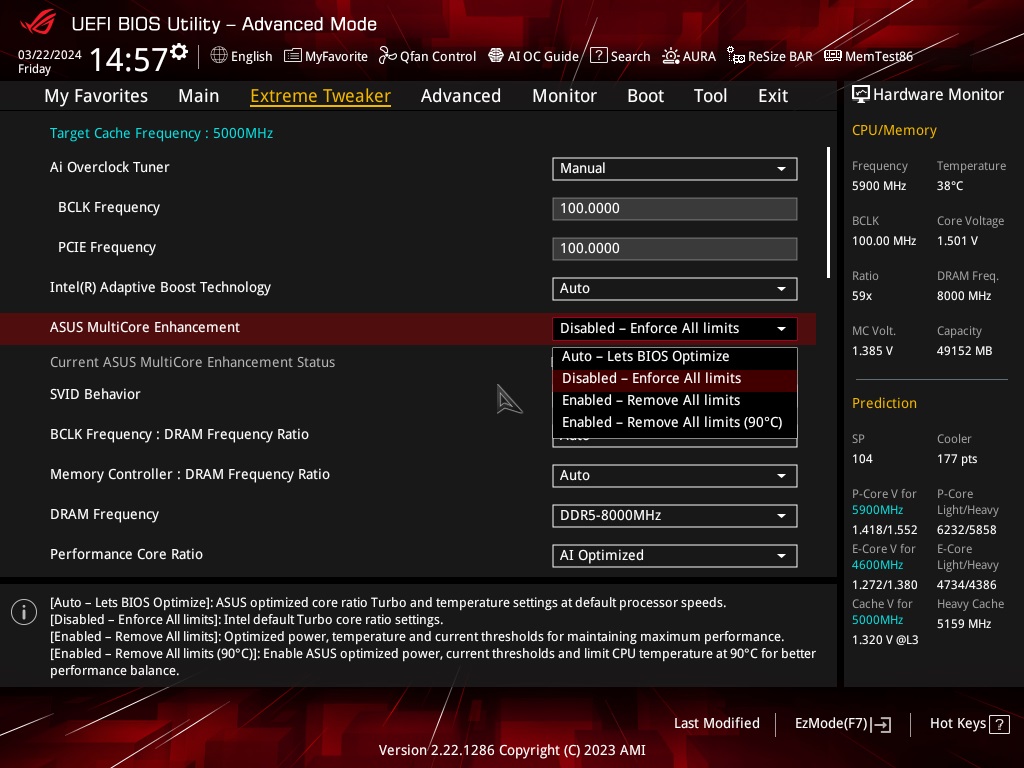Click 5900MHz P-Core prediction link
This screenshot has height=768, width=1024.
pyautogui.click(x=877, y=510)
